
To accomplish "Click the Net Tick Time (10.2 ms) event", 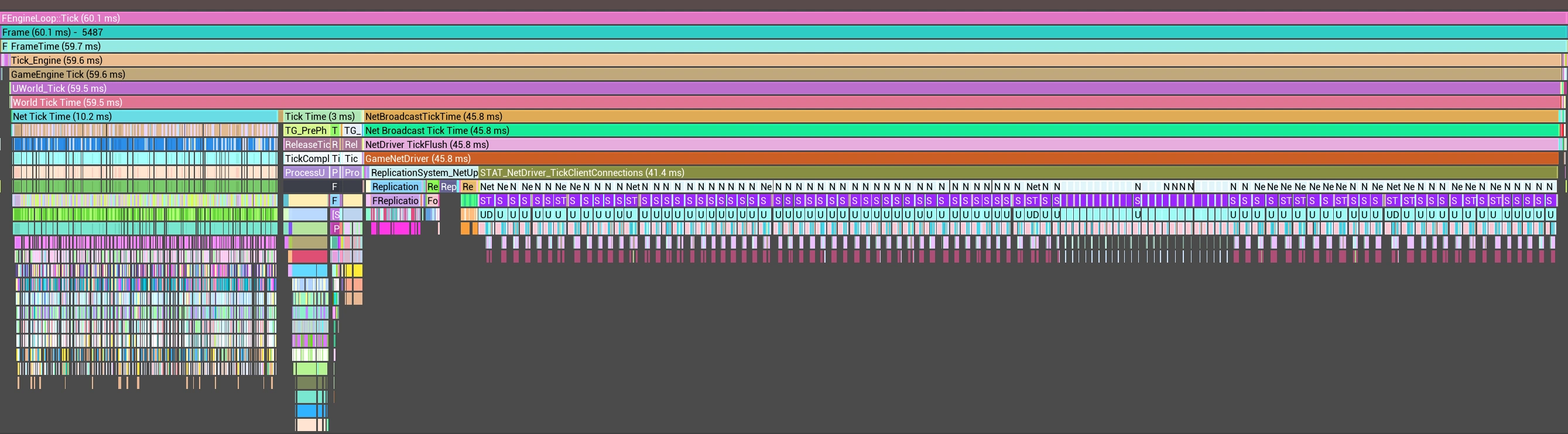I will 144,116.
